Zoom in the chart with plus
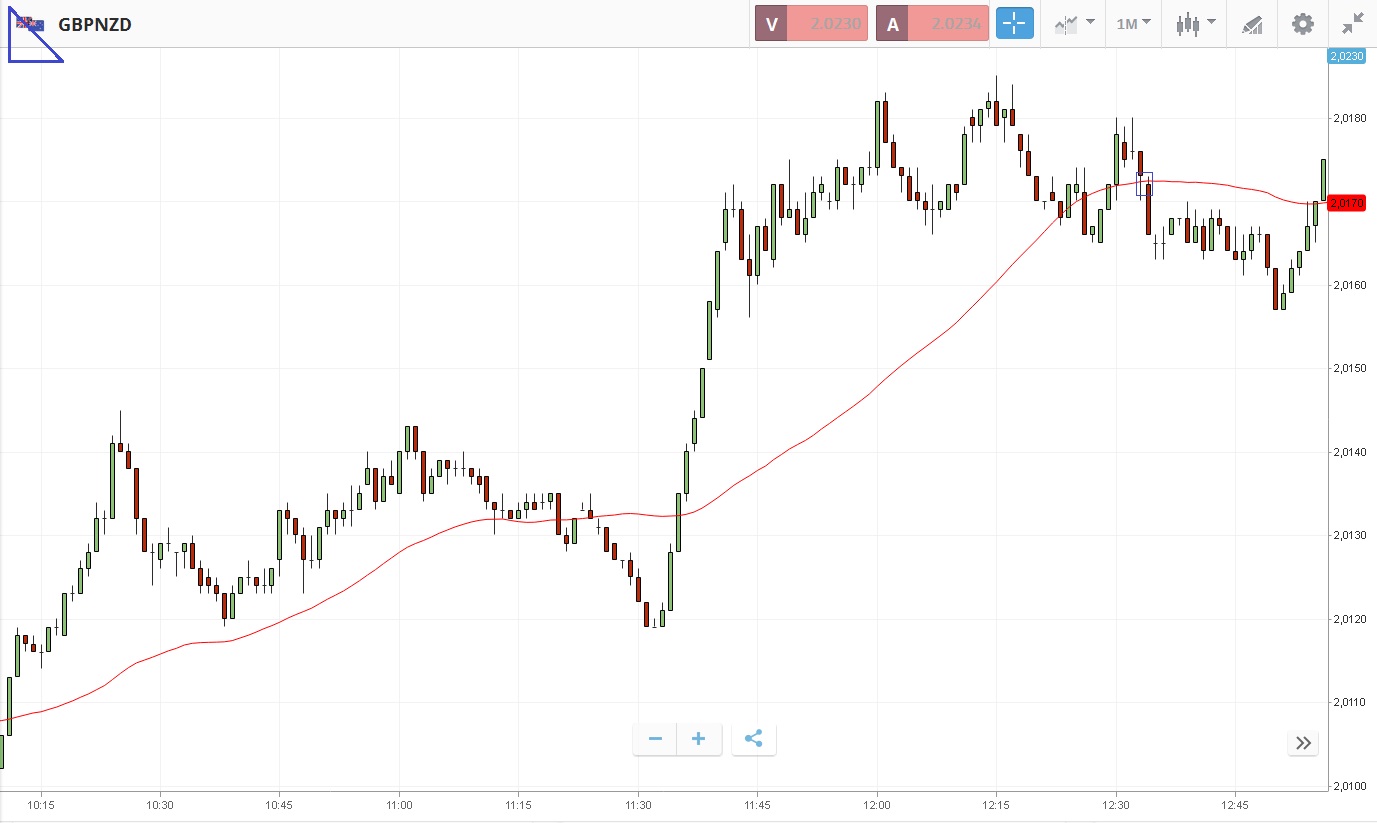 [698, 739]
